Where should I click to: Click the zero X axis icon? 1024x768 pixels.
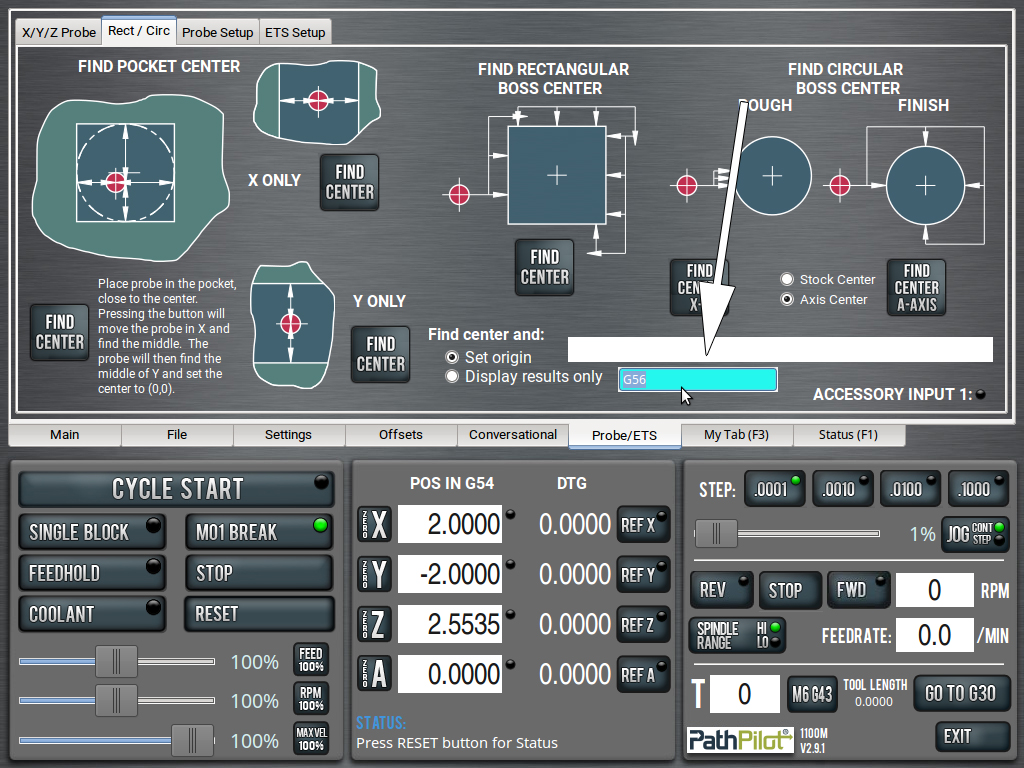(375, 525)
